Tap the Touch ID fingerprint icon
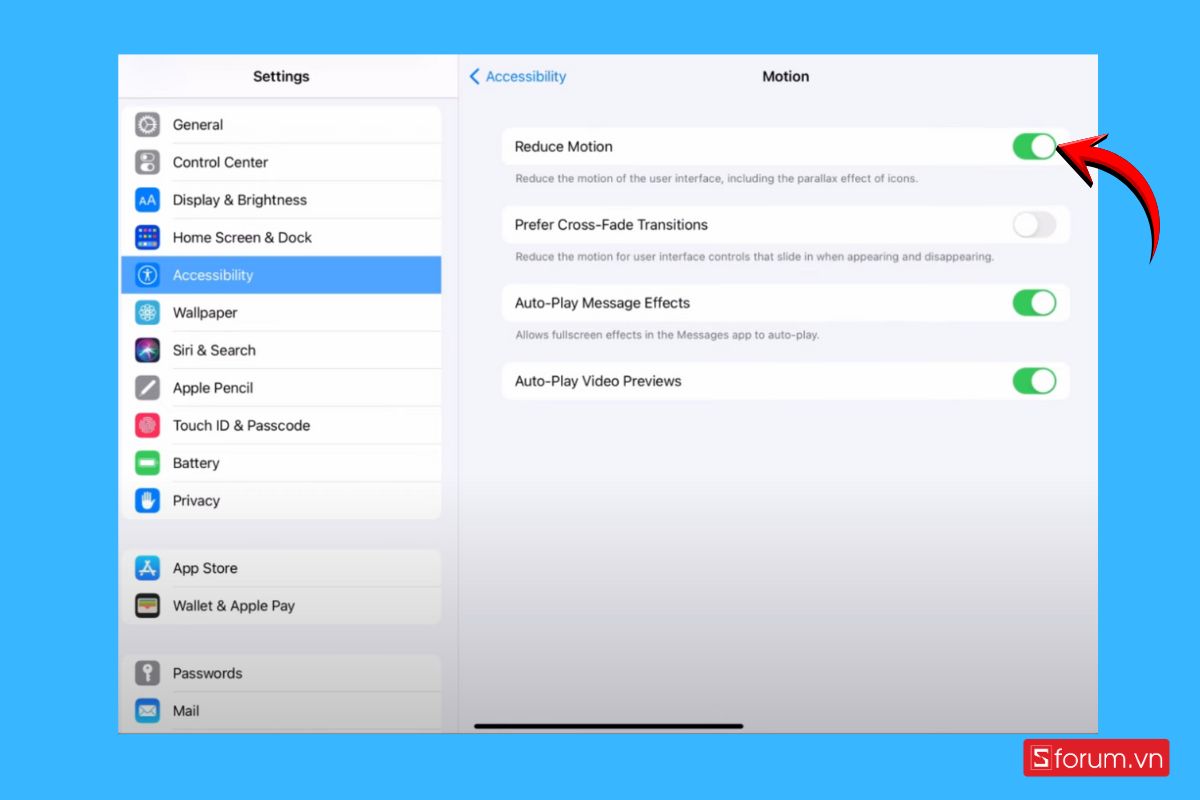 (148, 425)
